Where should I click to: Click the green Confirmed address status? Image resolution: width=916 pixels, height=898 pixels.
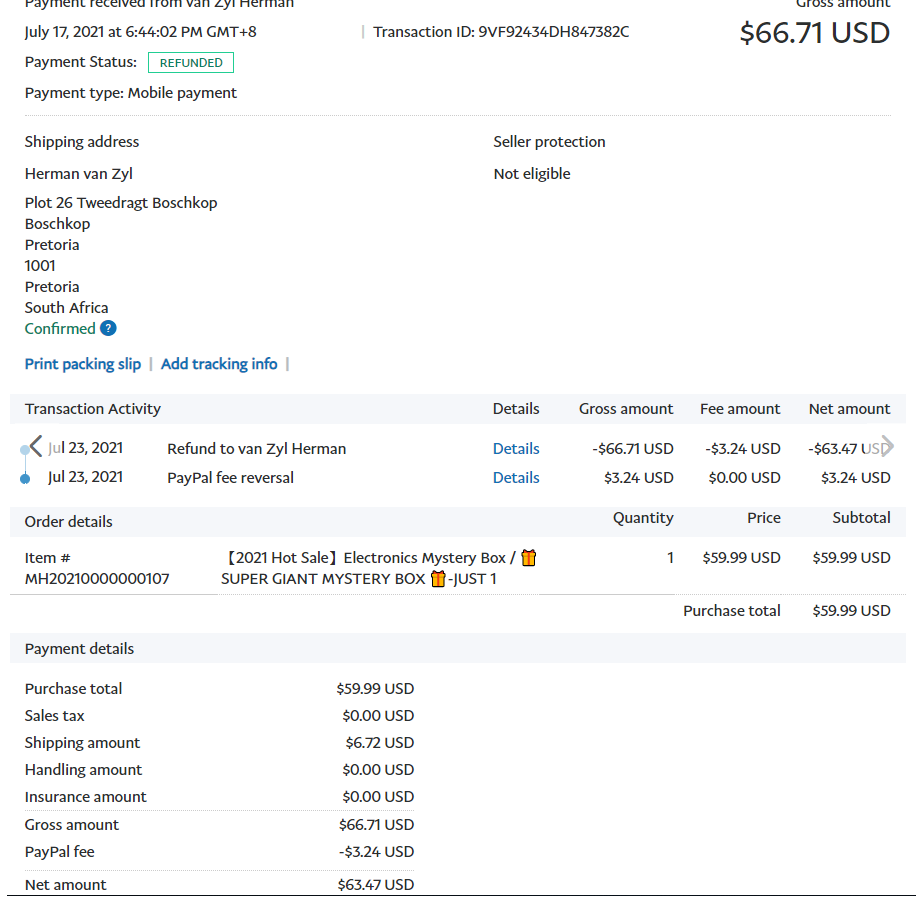coord(60,329)
